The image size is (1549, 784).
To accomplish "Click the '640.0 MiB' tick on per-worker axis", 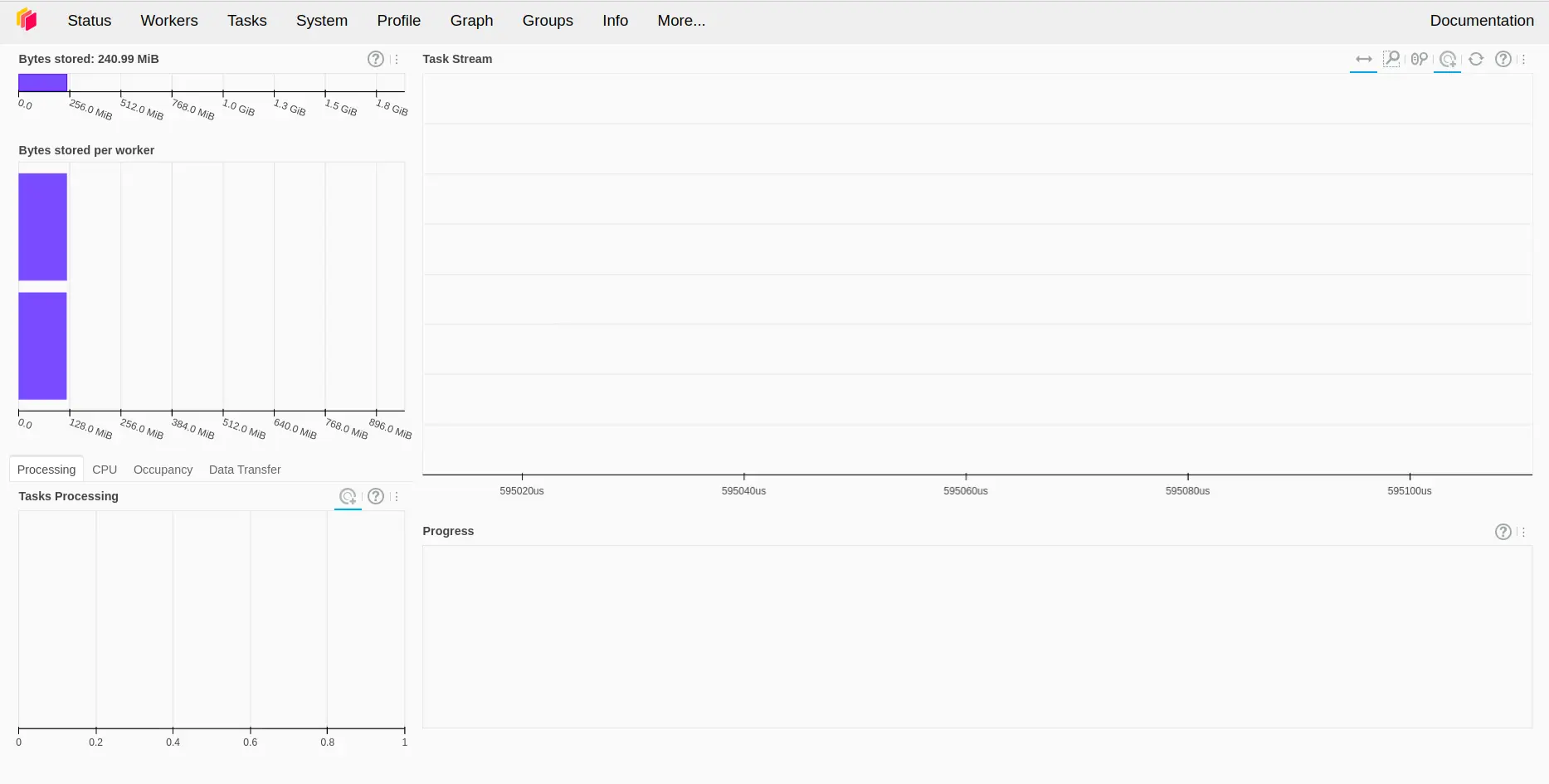I will tap(295, 429).
